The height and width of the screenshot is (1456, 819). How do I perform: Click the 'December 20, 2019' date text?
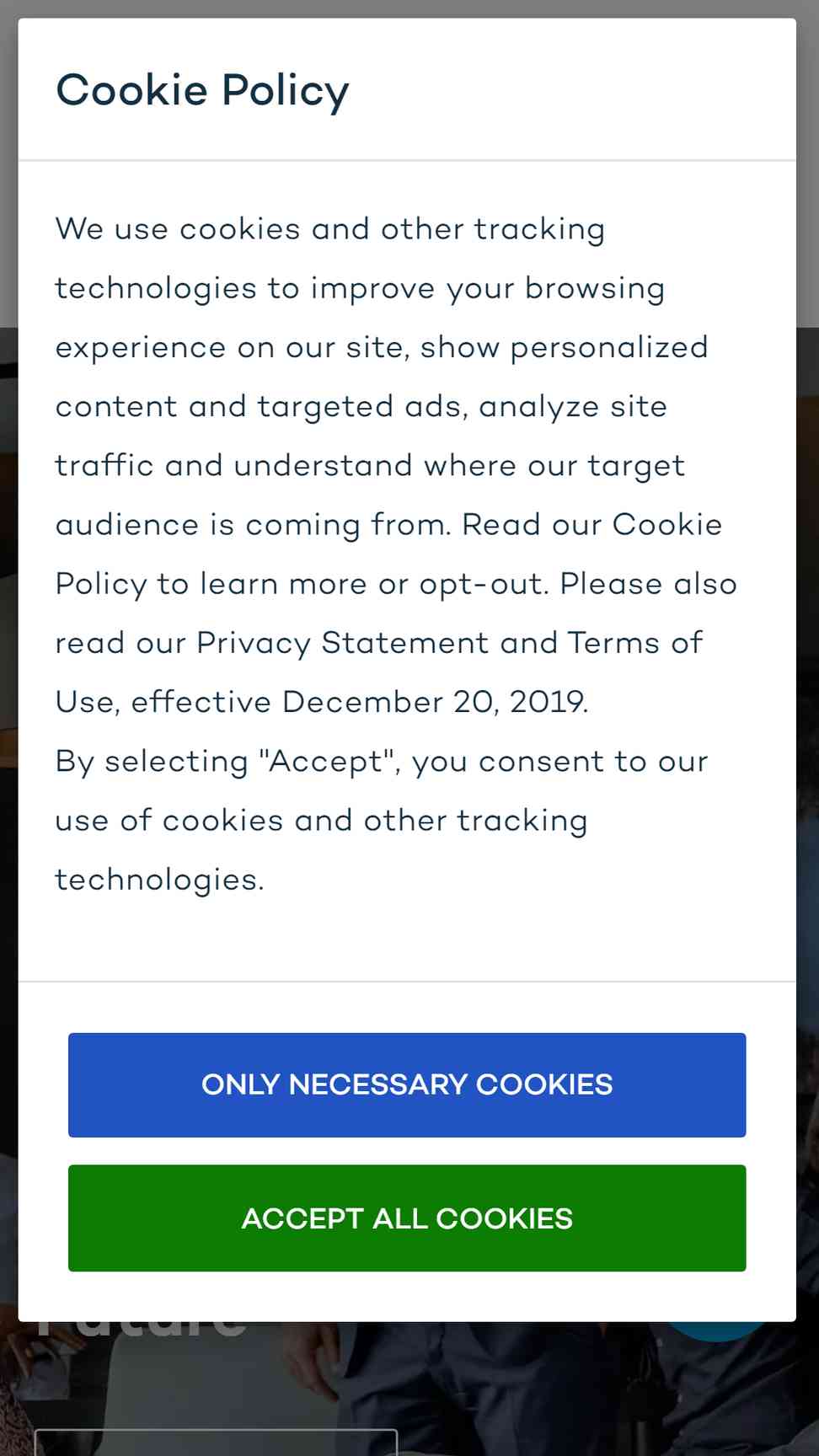coord(435,701)
